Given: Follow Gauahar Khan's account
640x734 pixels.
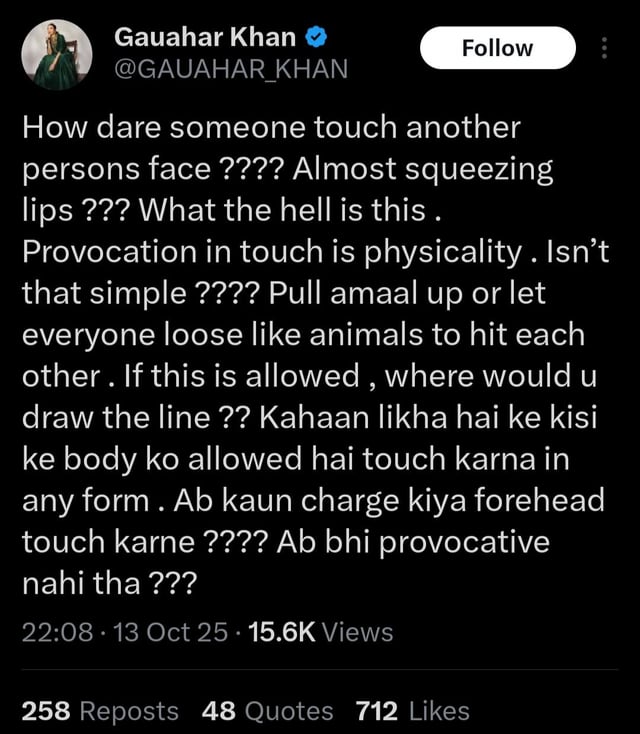Looking at the screenshot, I should click(x=498, y=48).
